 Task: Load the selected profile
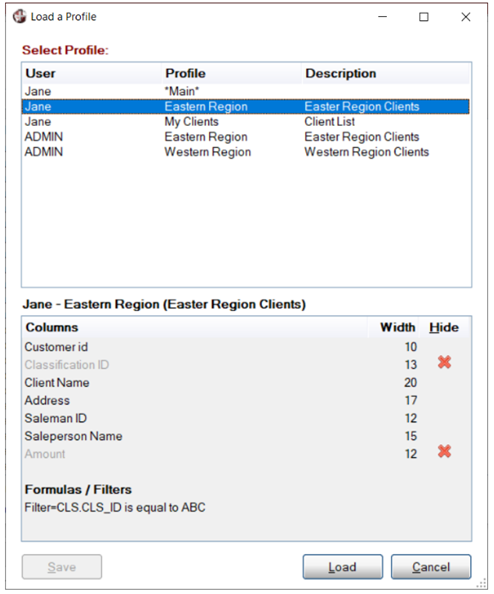342,567
